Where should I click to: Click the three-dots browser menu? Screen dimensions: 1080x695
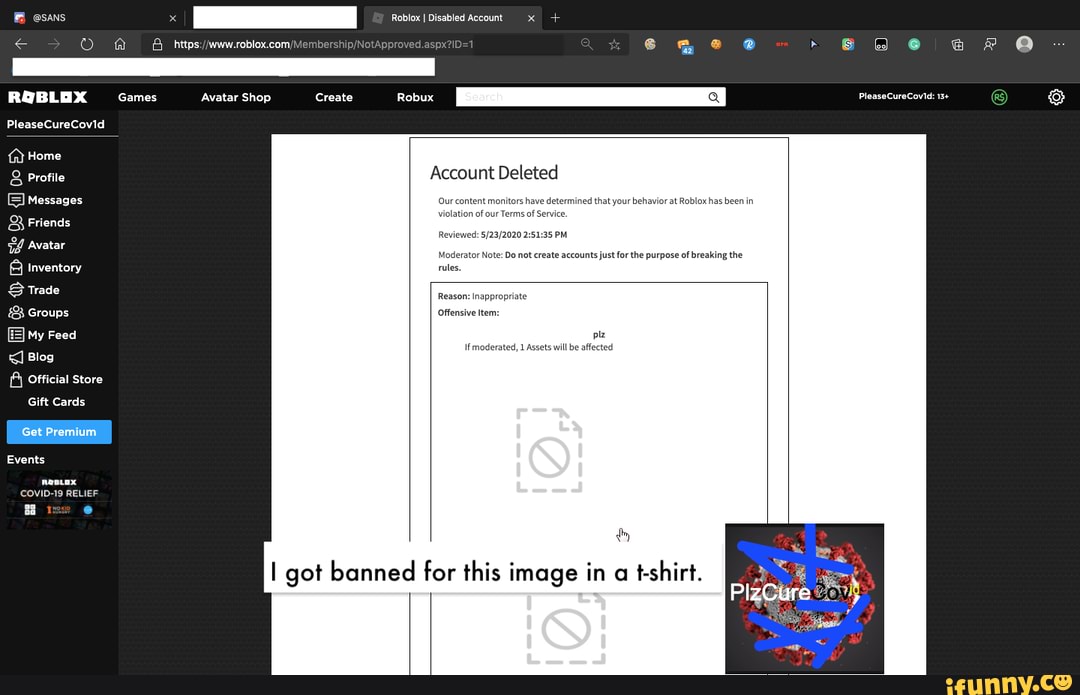point(1057,44)
